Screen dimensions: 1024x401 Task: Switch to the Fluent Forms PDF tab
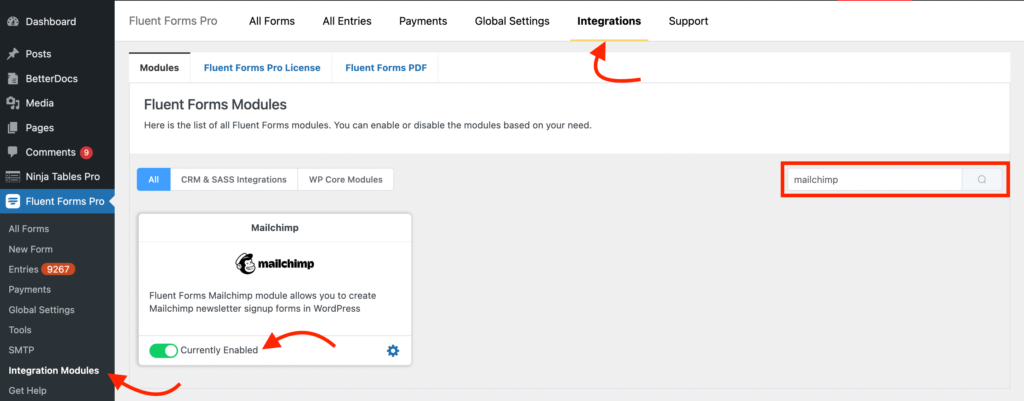(385, 68)
